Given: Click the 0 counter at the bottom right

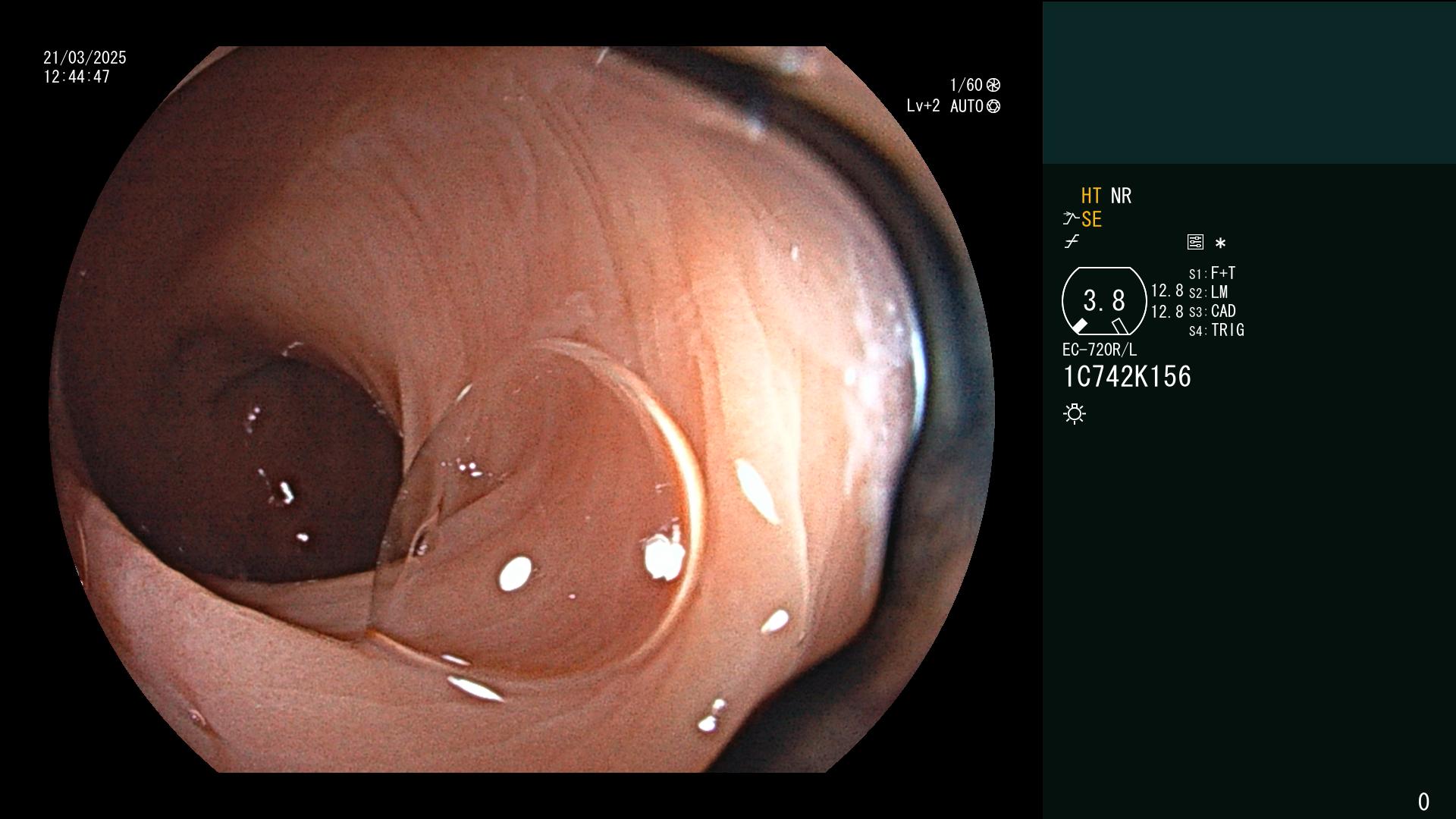Looking at the screenshot, I should pyautogui.click(x=1423, y=802).
